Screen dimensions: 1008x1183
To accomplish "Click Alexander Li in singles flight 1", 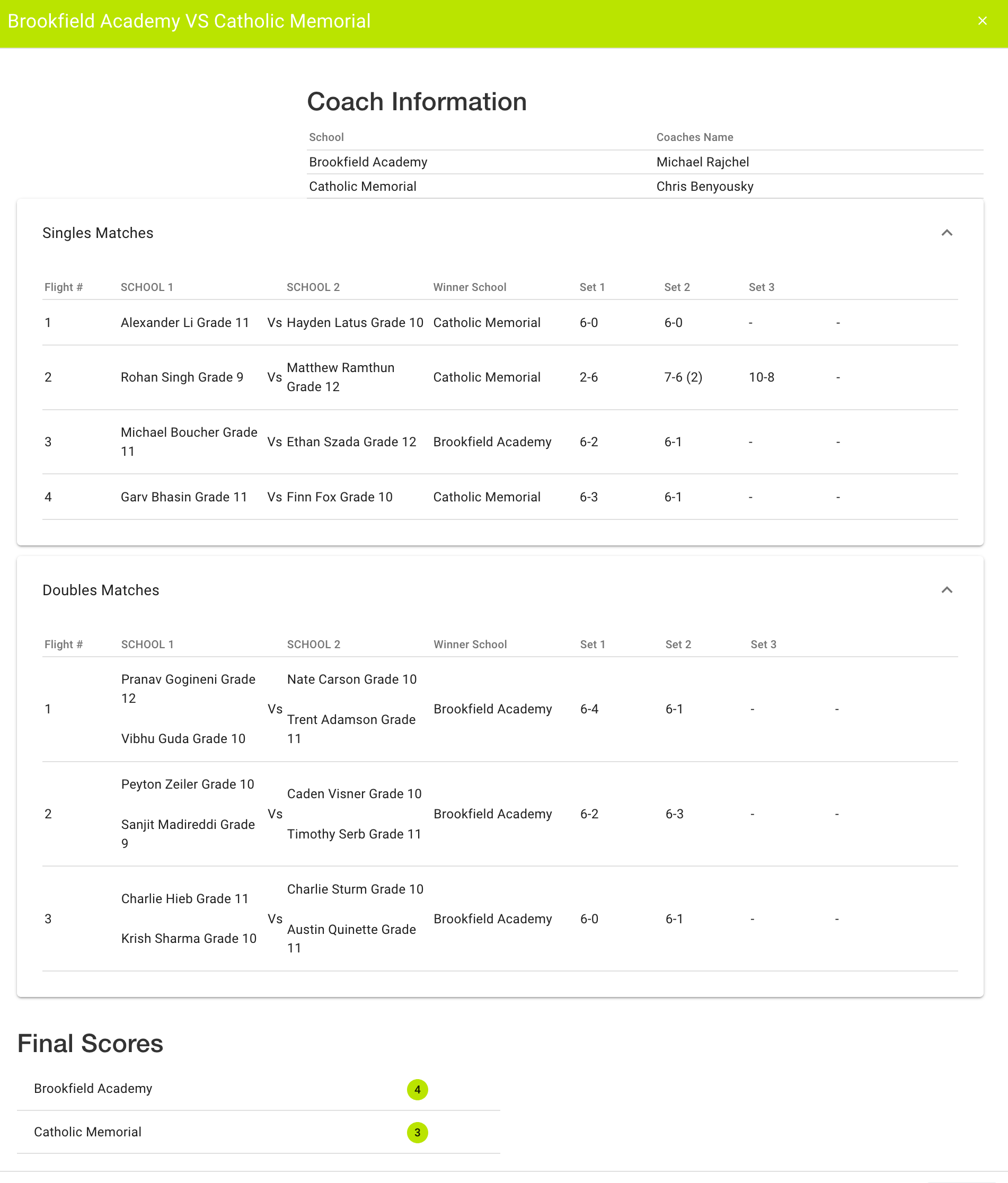I will 185,323.
